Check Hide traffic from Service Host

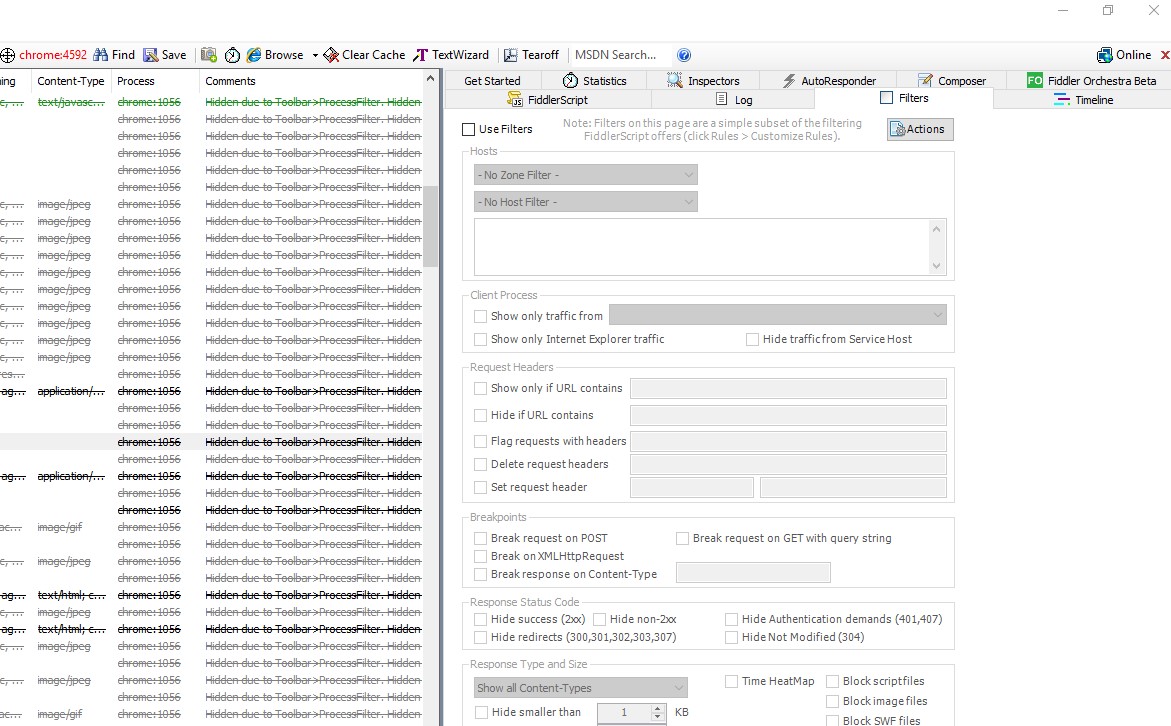pos(753,339)
